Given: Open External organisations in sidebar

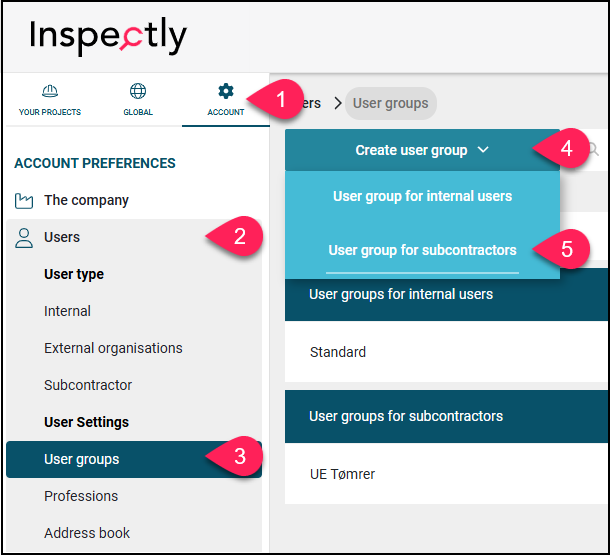Looking at the screenshot, I should coord(113,348).
